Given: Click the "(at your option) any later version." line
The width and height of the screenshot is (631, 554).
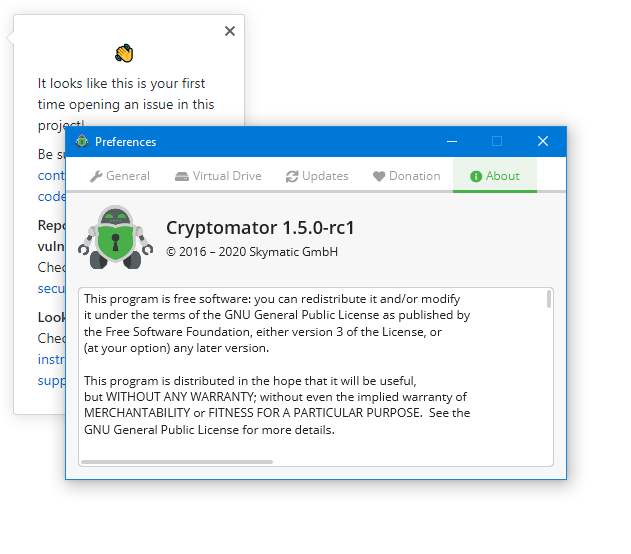Looking at the screenshot, I should pos(176,348).
